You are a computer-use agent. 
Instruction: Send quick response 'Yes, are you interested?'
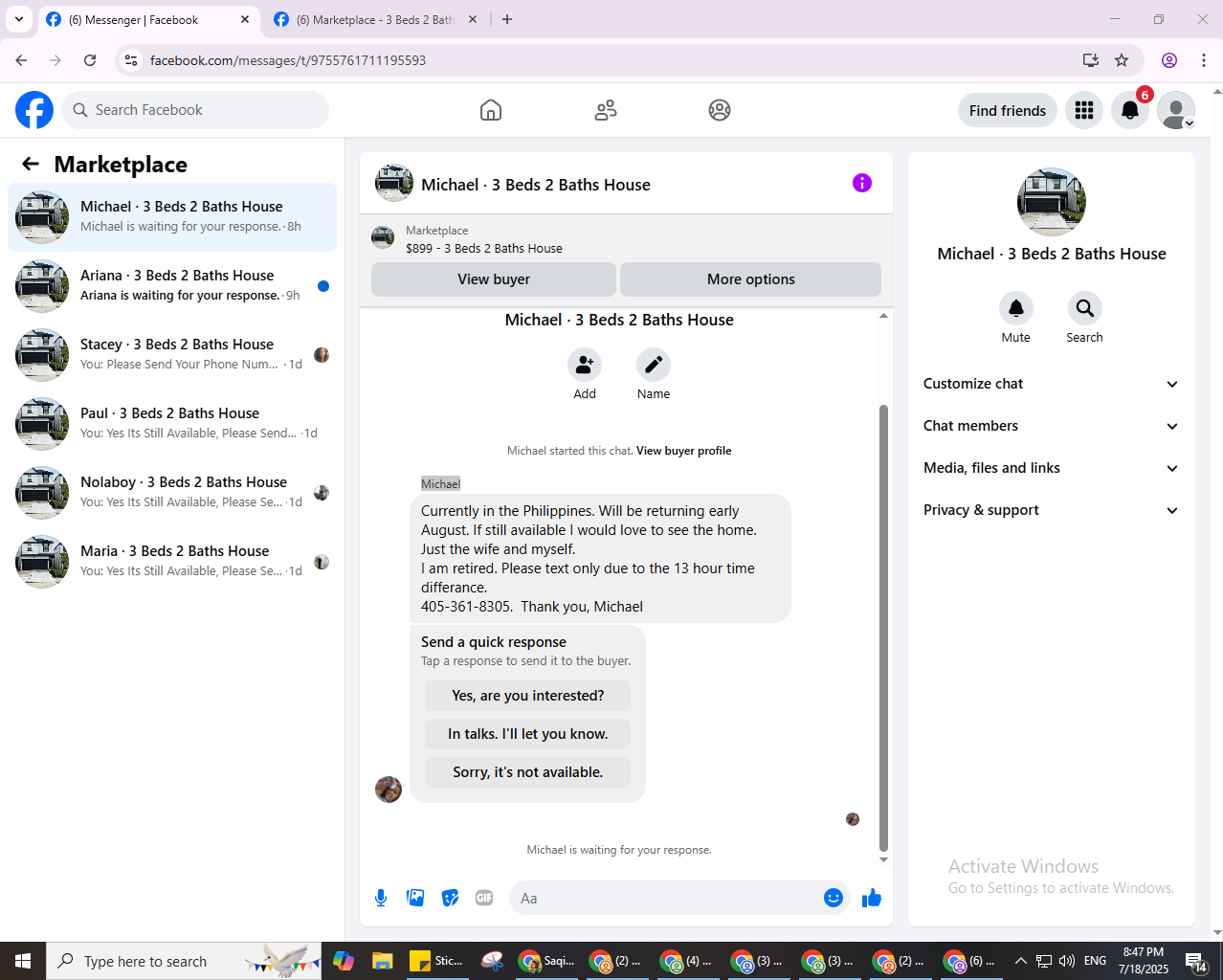tap(528, 696)
